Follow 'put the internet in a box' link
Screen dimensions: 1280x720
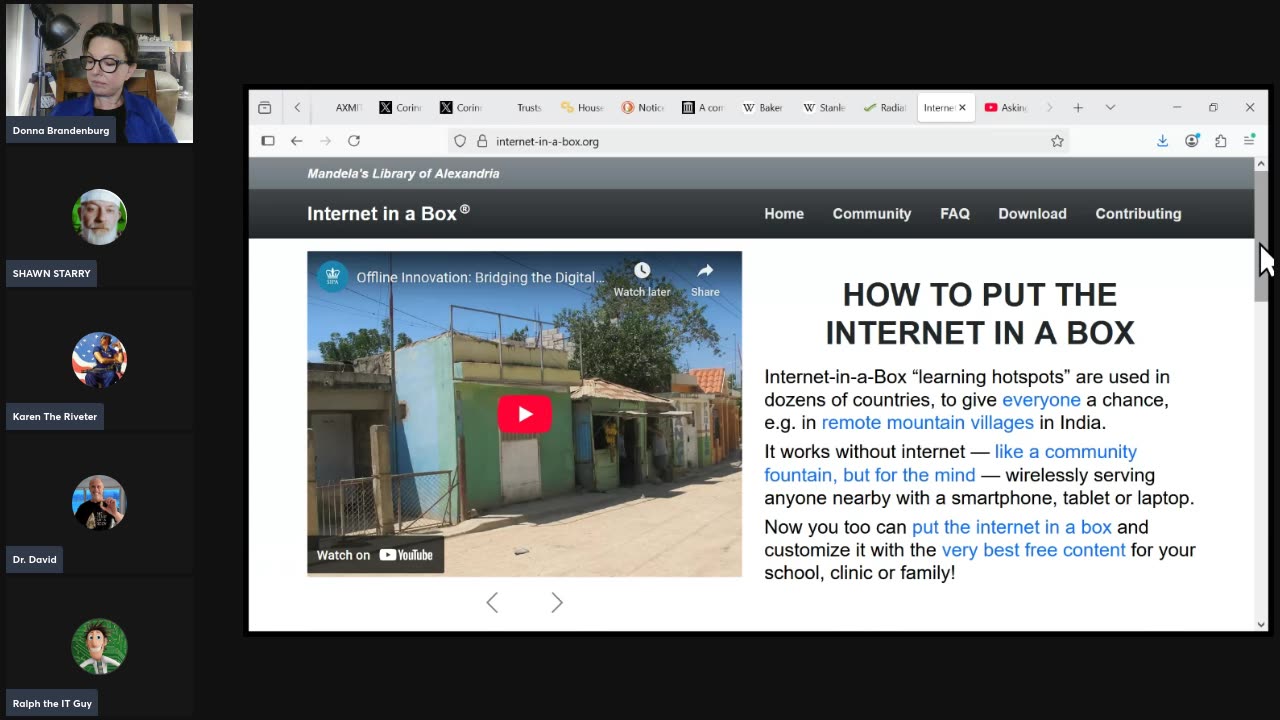[x=1011, y=527]
